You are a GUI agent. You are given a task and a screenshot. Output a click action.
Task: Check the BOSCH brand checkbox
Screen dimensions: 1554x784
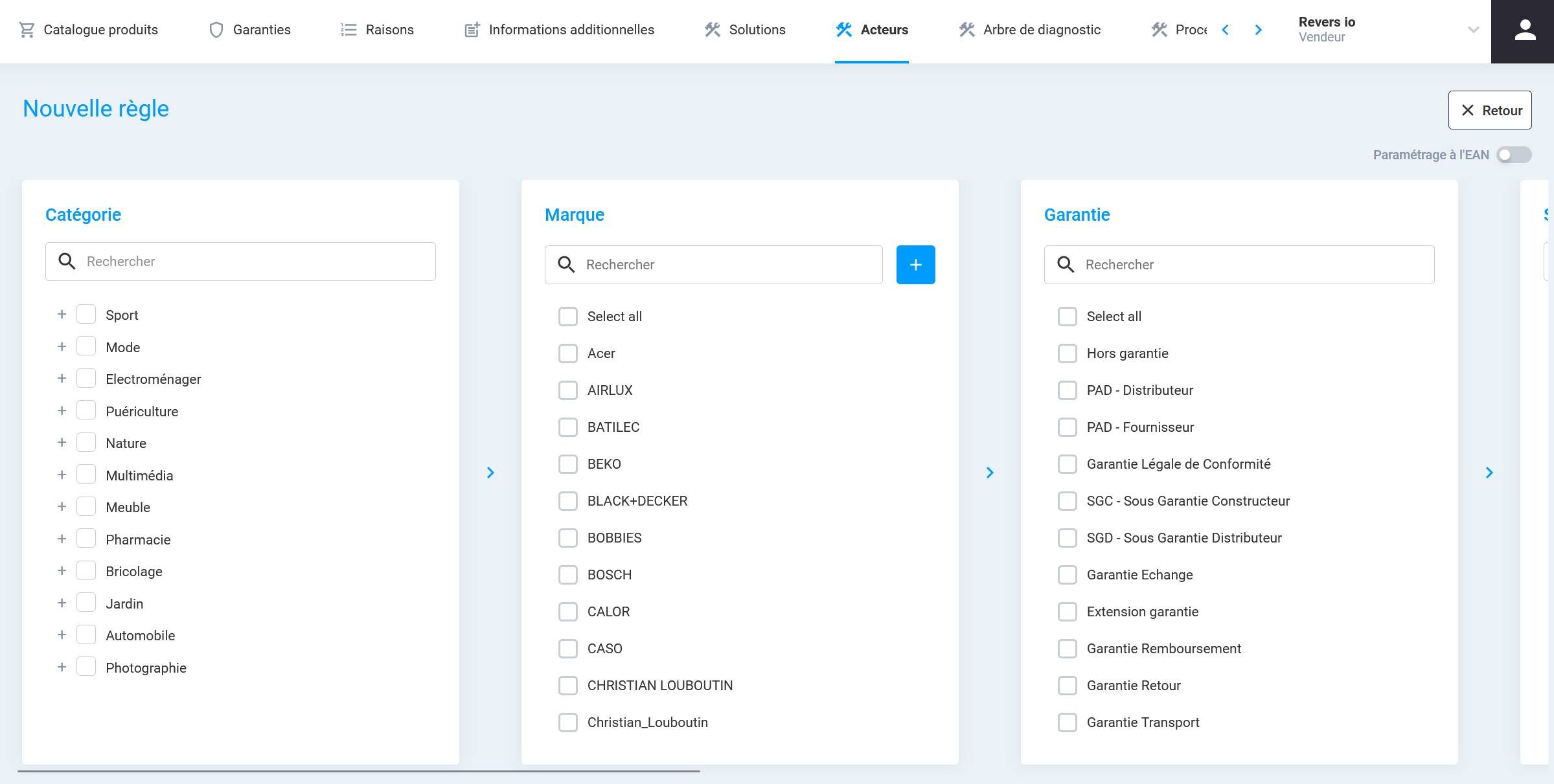[x=568, y=575]
